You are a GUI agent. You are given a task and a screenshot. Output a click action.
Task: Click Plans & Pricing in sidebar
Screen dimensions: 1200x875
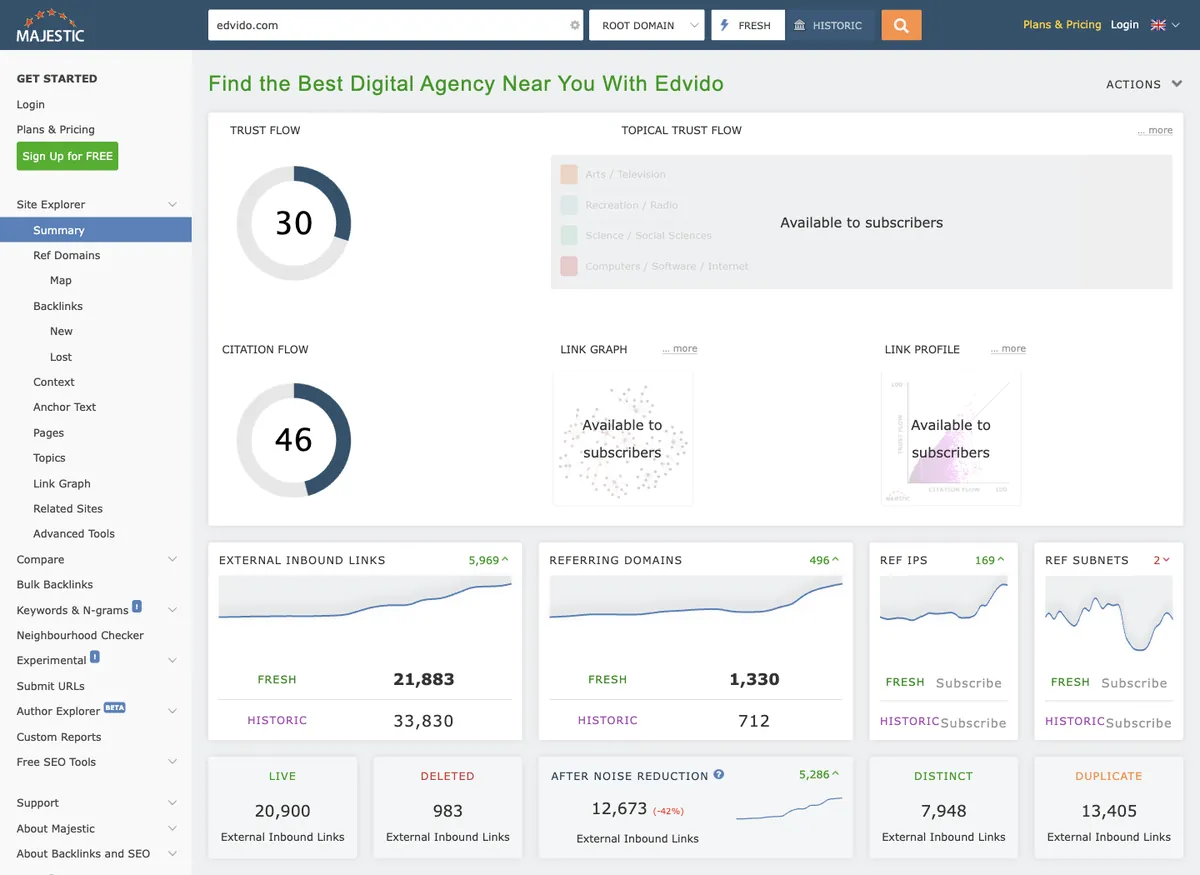(x=56, y=130)
